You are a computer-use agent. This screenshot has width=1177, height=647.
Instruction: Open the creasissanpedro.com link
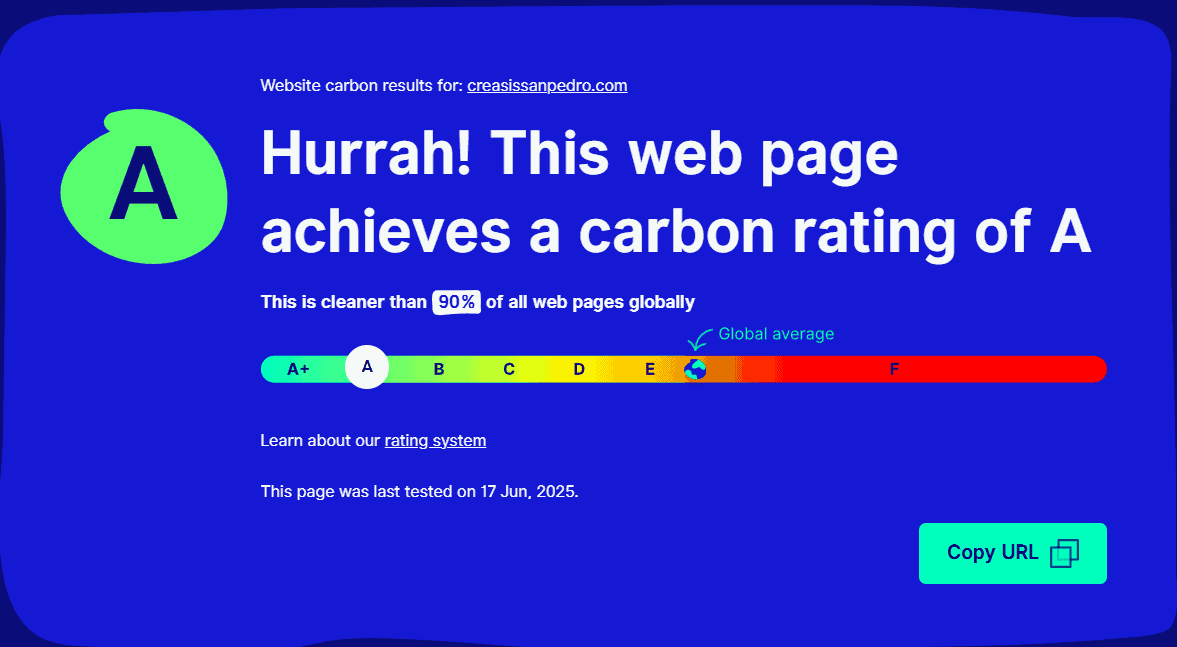pyautogui.click(x=547, y=86)
